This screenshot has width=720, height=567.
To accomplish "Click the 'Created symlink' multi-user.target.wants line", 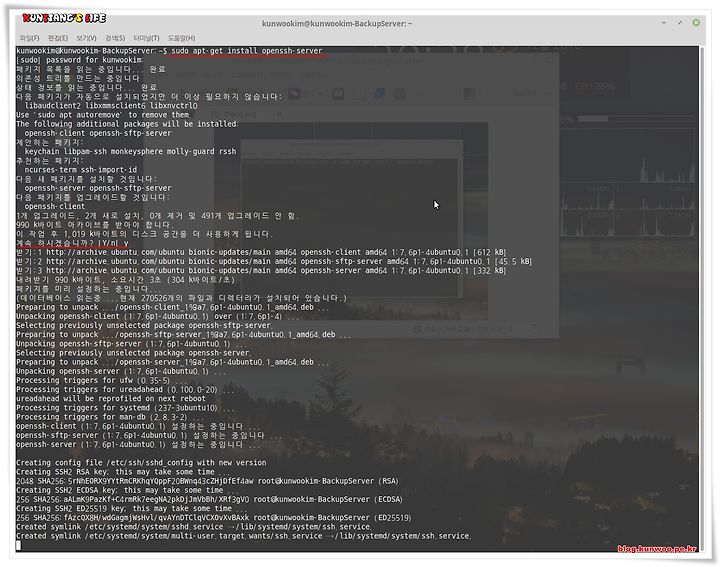I will pos(243,536).
